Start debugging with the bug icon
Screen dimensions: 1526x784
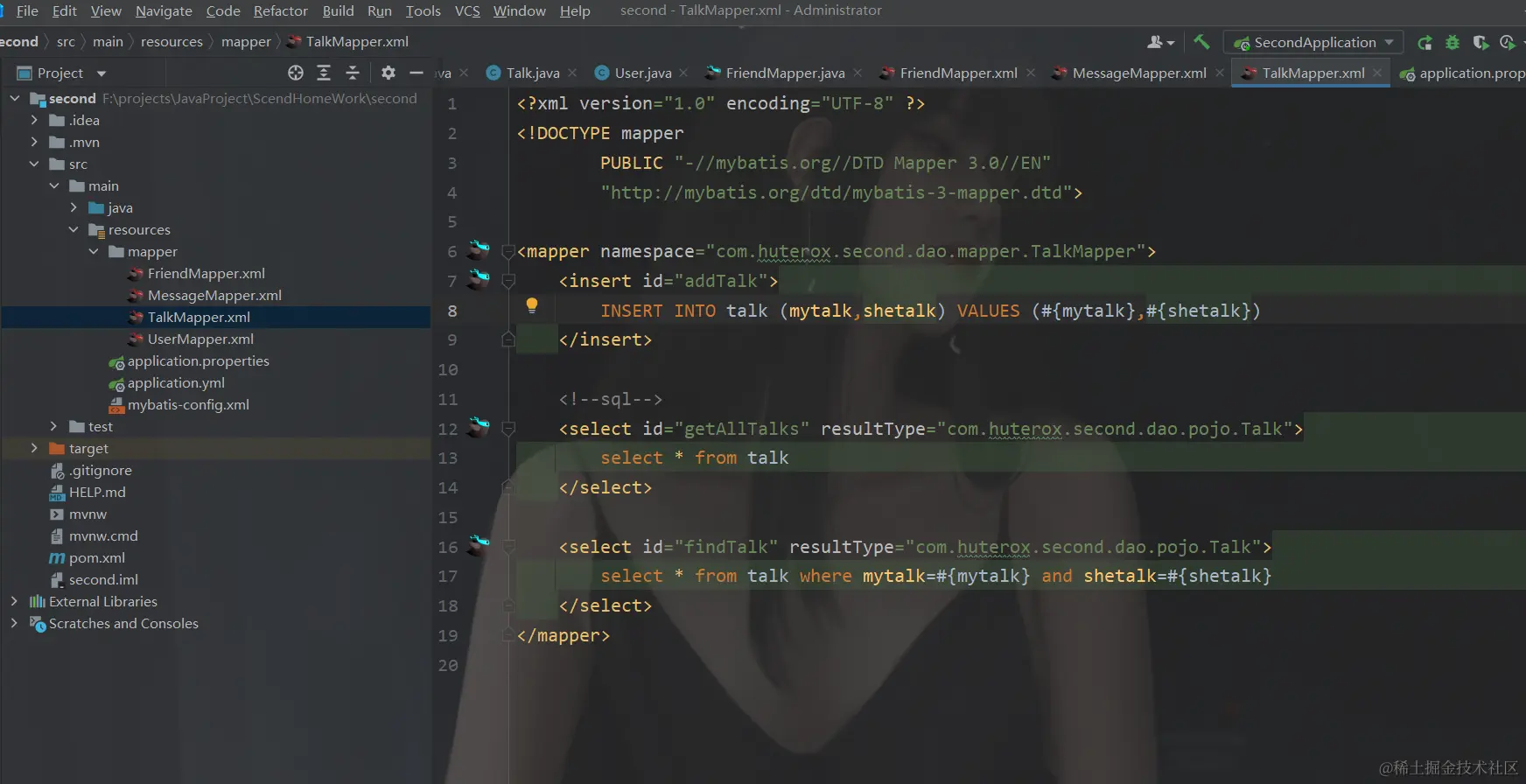[1452, 42]
